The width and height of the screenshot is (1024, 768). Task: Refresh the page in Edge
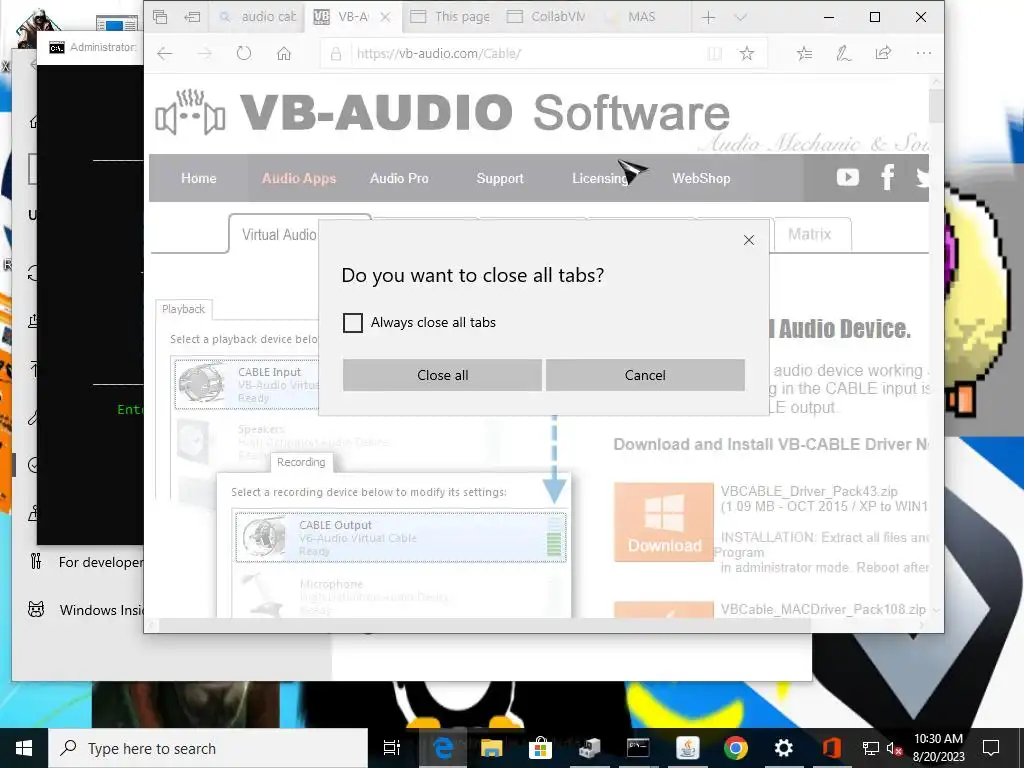pos(244,54)
